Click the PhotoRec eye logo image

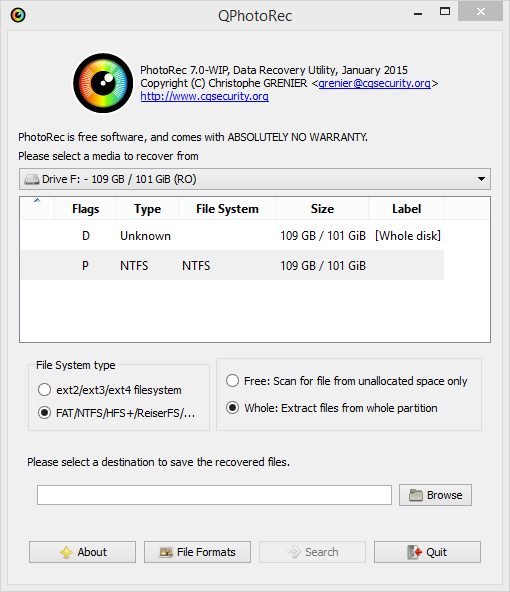point(103,83)
